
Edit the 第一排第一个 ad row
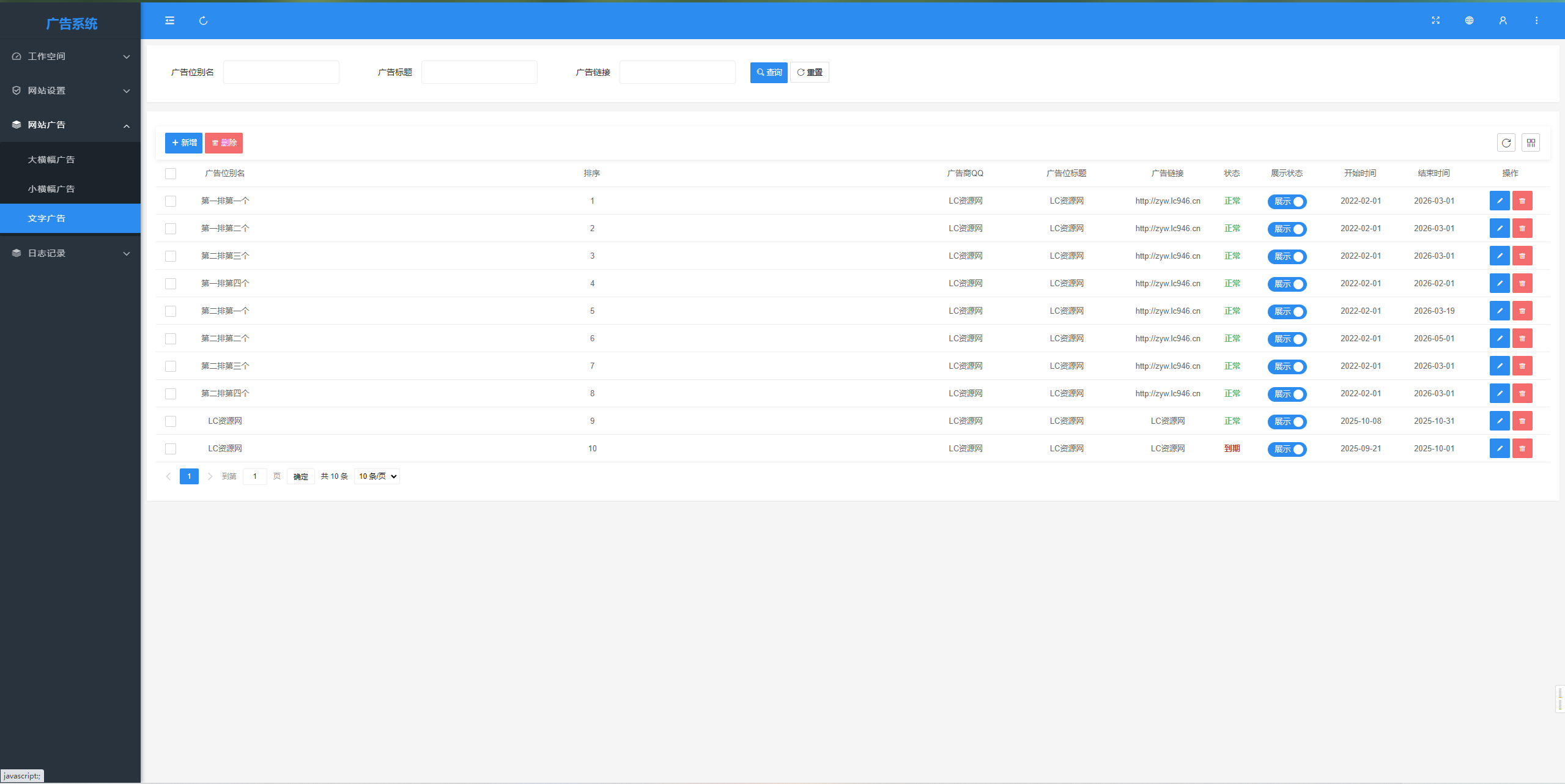pyautogui.click(x=1499, y=201)
